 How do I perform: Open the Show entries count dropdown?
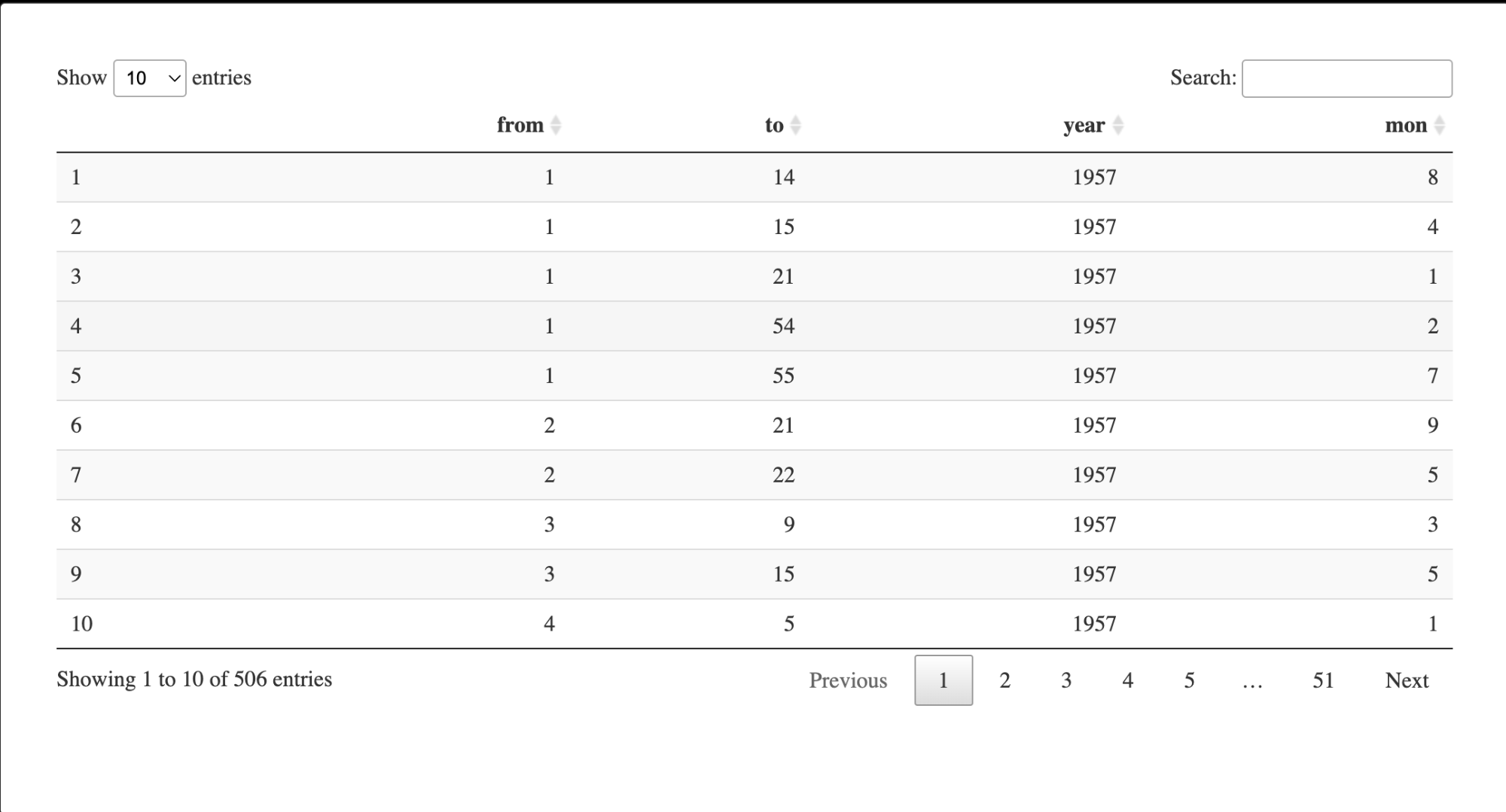pyautogui.click(x=150, y=78)
